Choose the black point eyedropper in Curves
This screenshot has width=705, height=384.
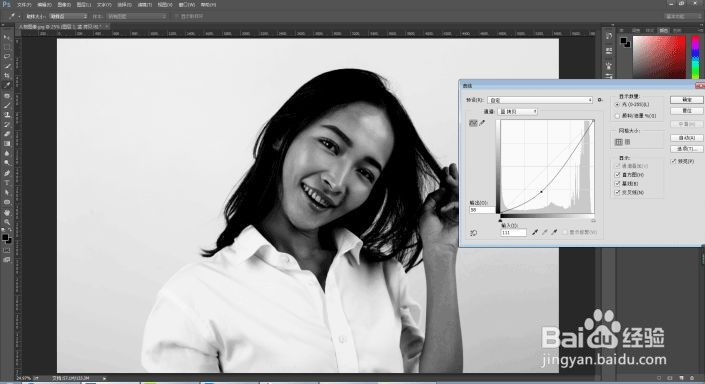point(535,232)
